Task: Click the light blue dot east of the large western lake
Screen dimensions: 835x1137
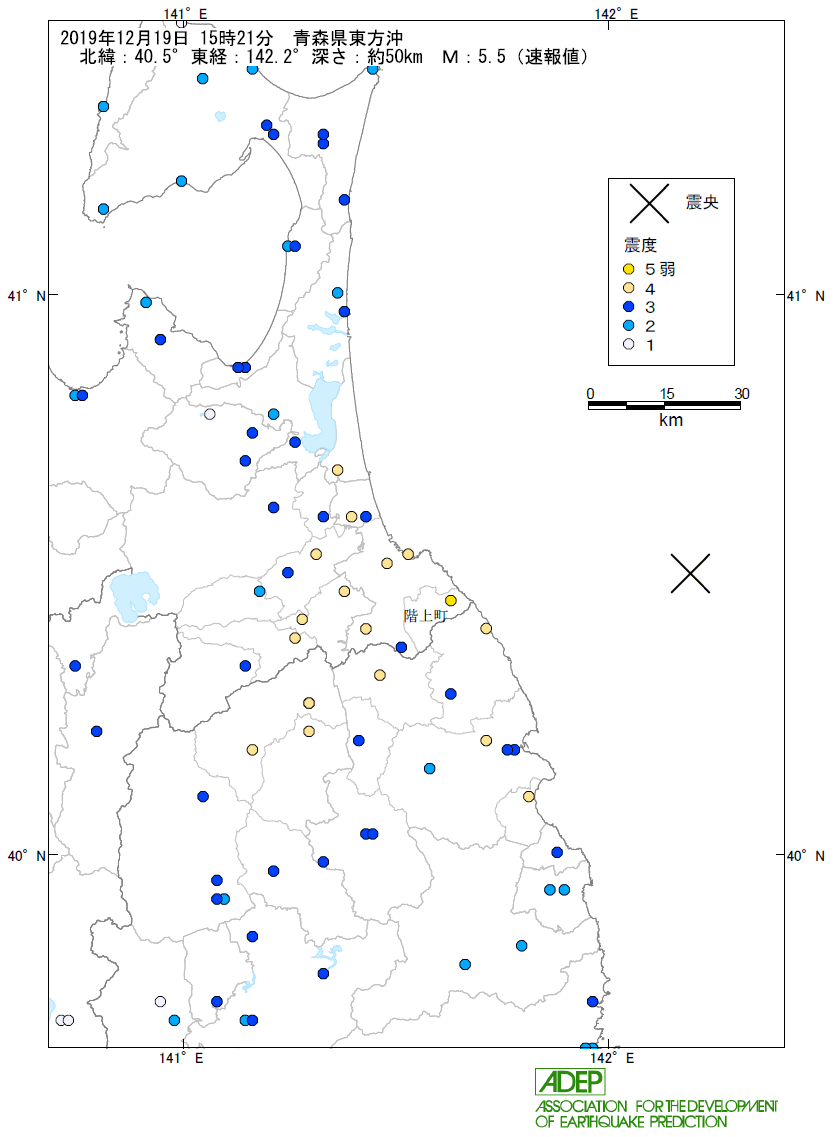Action: click(259, 591)
